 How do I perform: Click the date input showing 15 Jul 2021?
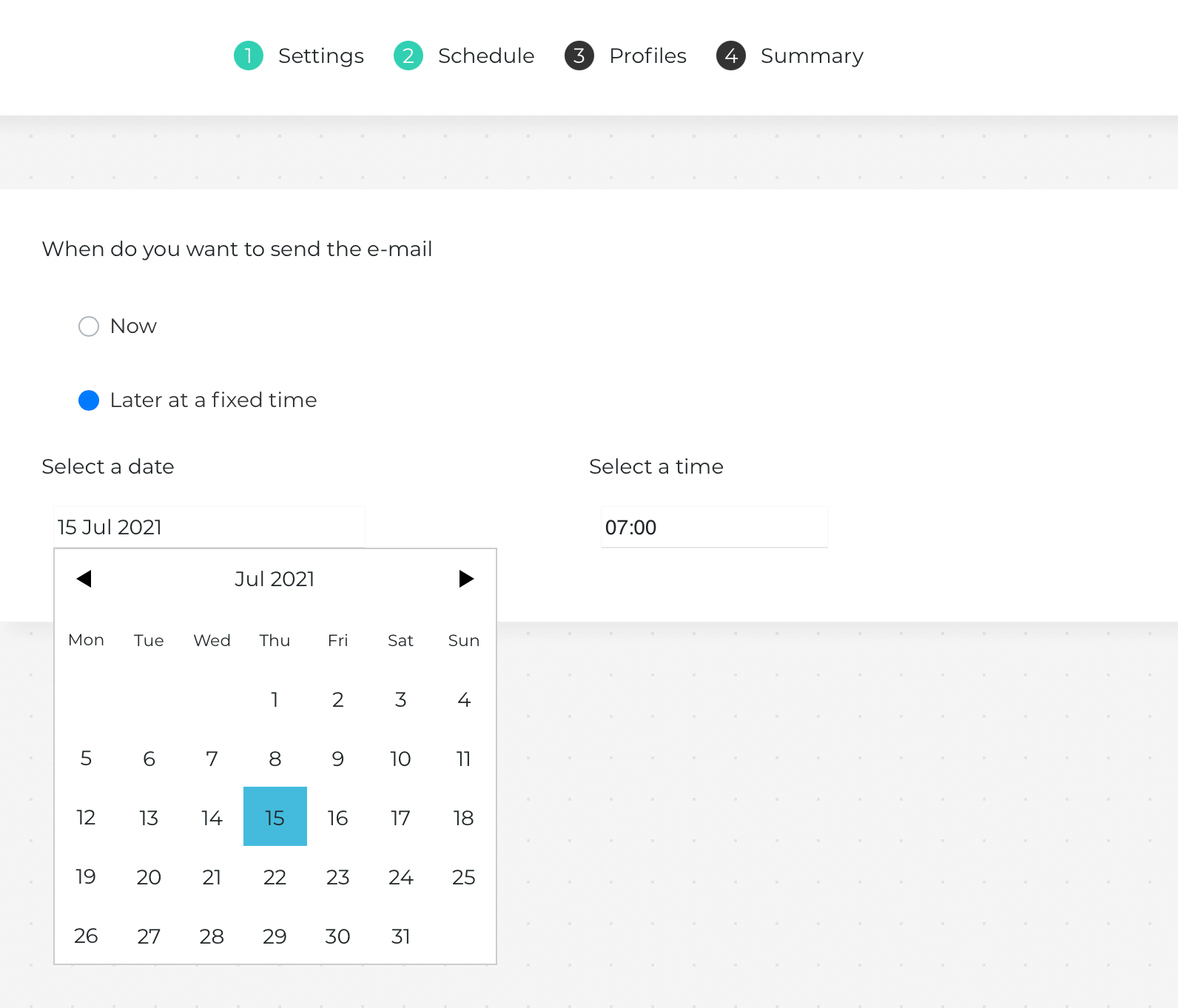209,527
